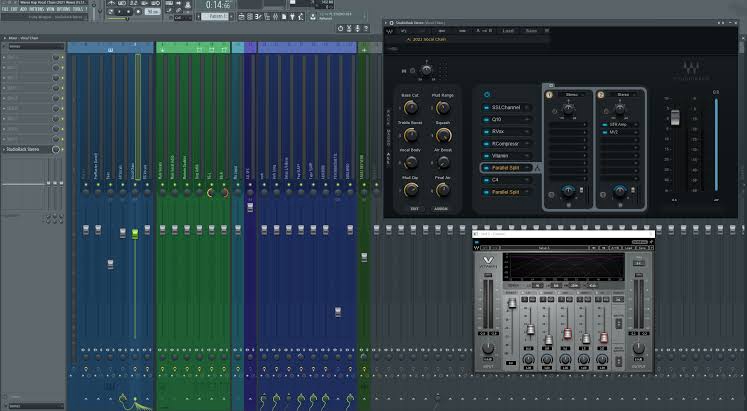Viewport: 747px width, 411px height.
Task: Click the circular power icon below the toolbar
Action: click(340, 29)
